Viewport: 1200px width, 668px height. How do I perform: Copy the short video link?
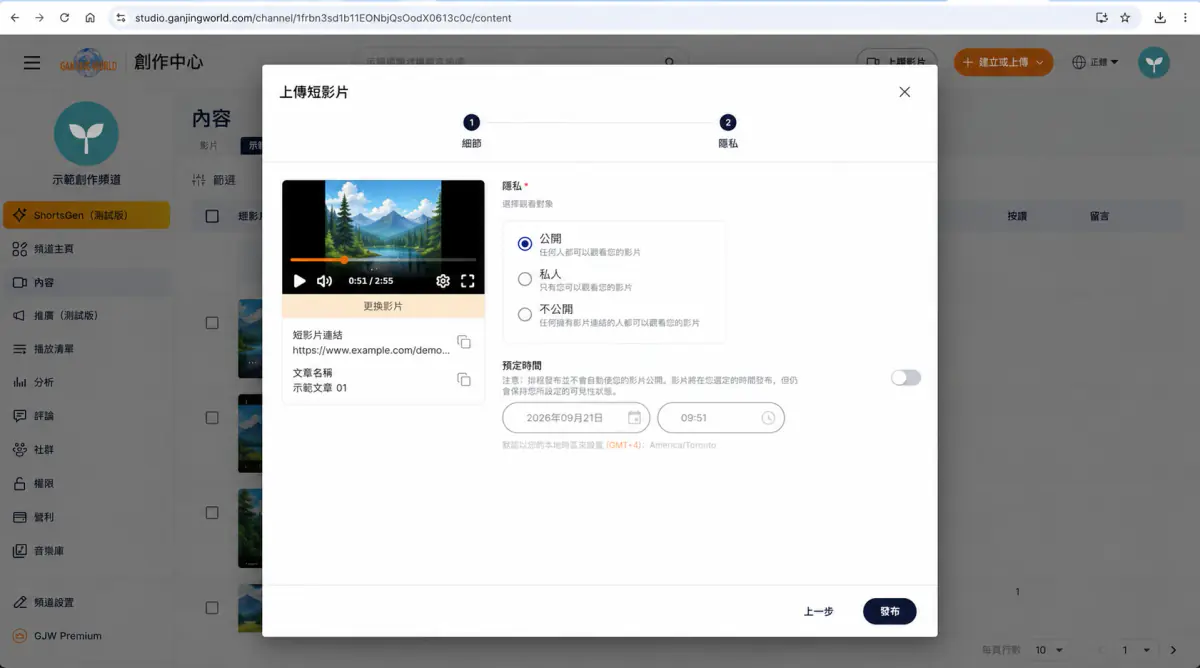click(464, 342)
